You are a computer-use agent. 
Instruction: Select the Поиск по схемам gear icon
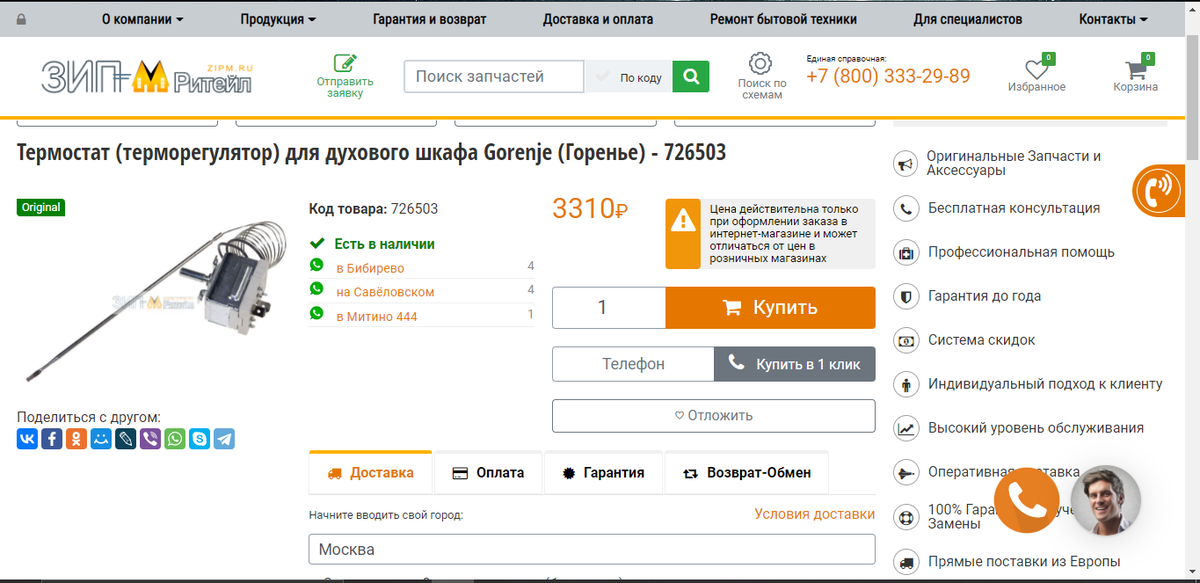click(762, 62)
